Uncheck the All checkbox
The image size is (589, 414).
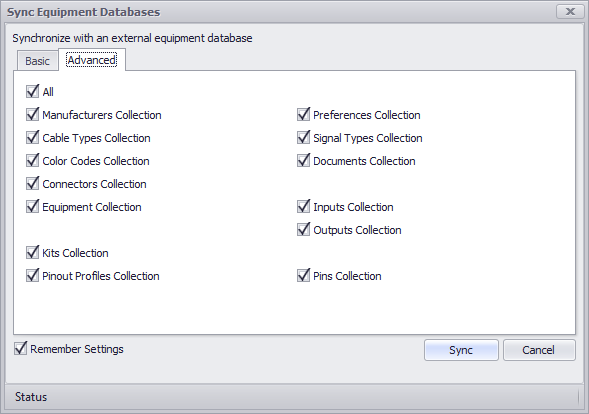click(x=32, y=92)
